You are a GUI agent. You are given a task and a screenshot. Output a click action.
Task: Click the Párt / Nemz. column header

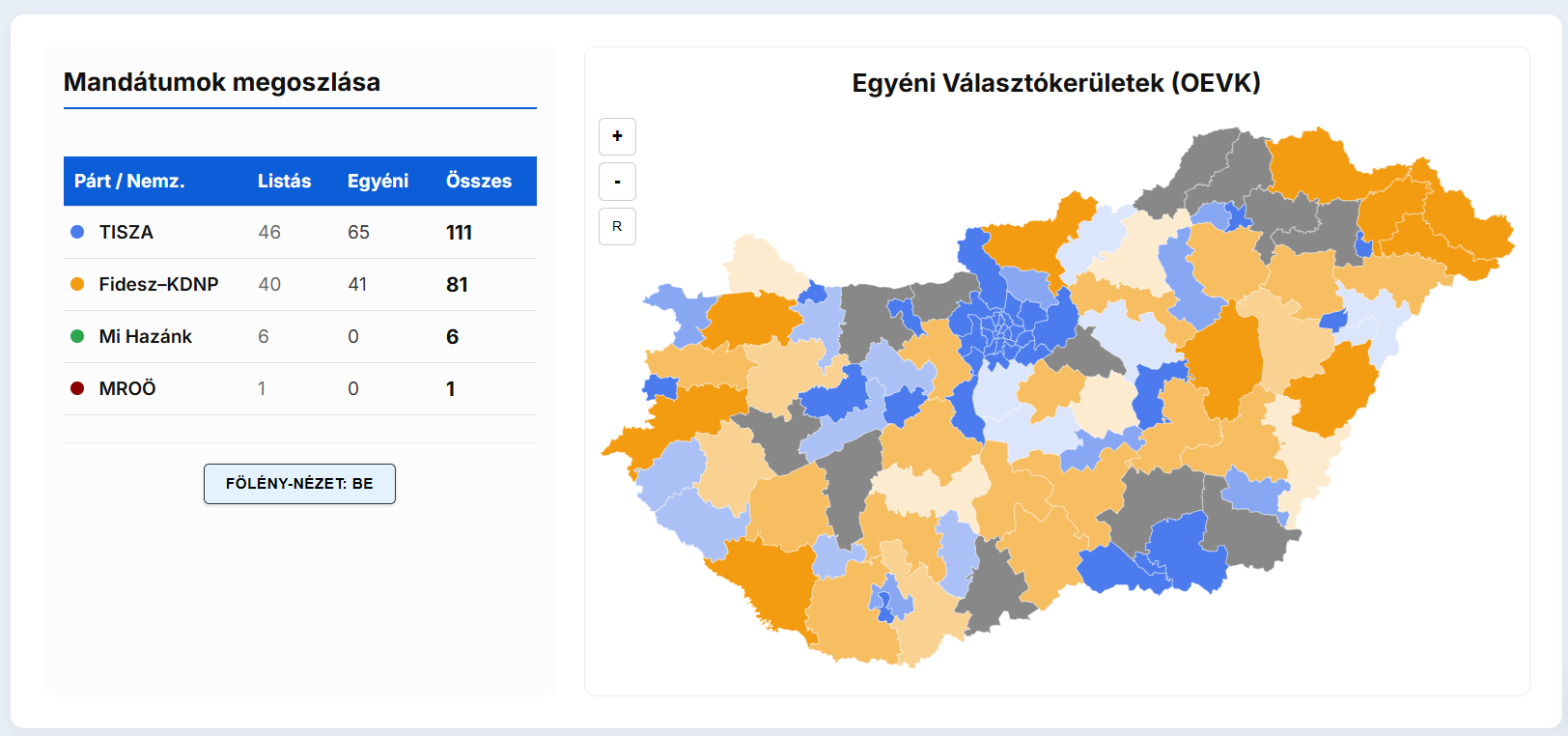coord(129,181)
